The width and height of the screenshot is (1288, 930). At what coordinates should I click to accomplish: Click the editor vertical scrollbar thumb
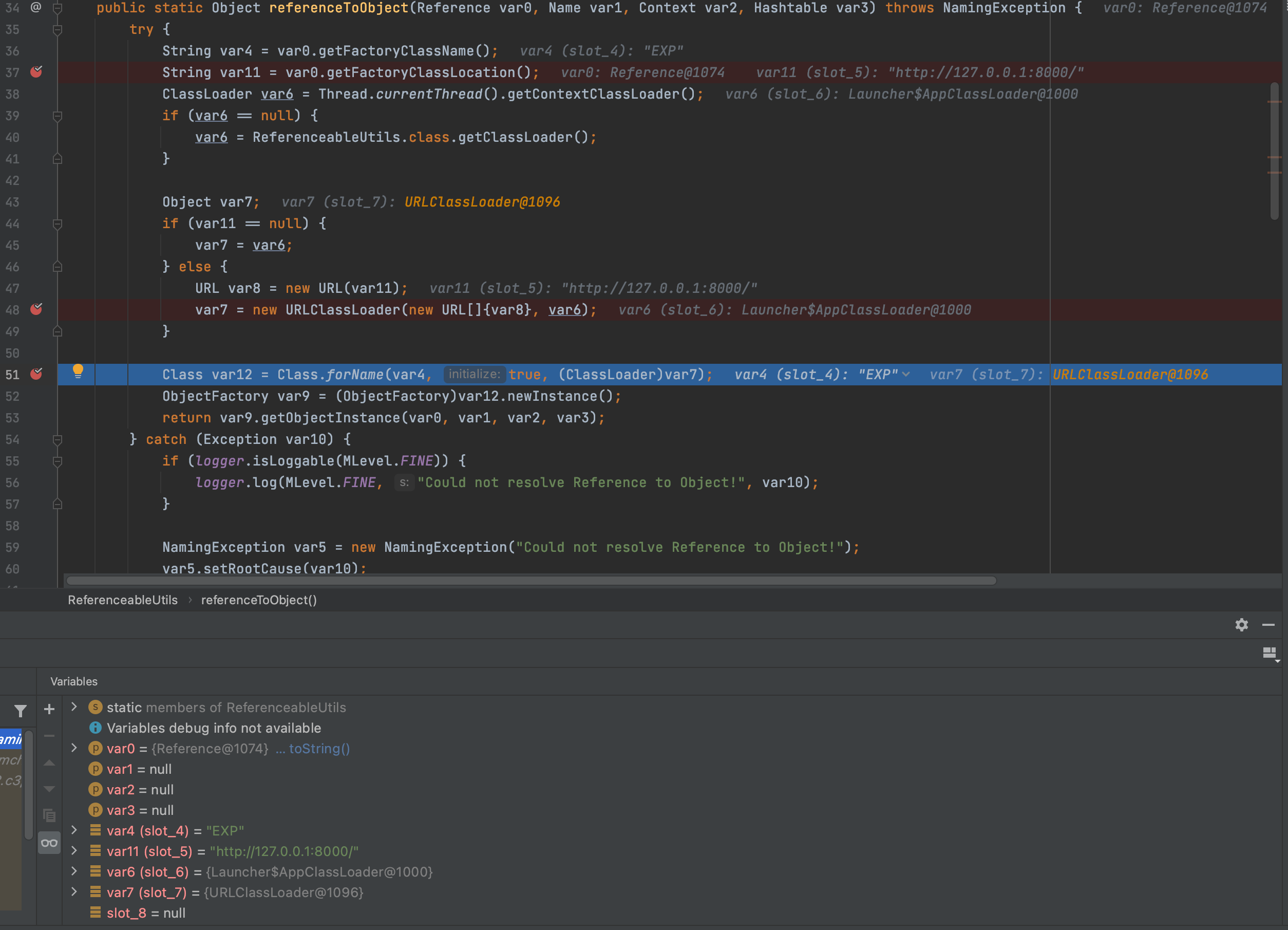click(1274, 151)
